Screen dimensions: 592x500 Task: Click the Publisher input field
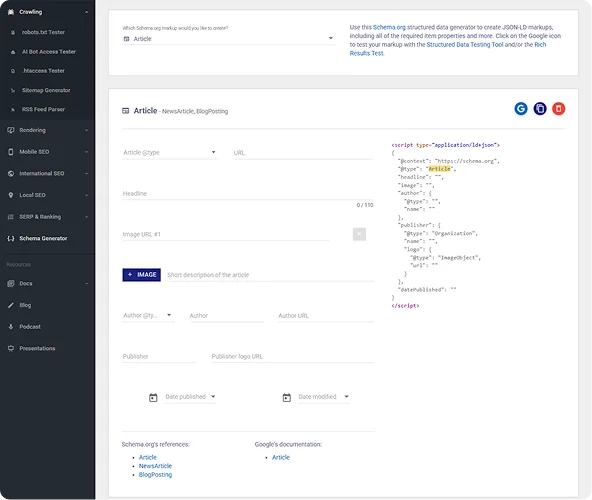pos(159,356)
